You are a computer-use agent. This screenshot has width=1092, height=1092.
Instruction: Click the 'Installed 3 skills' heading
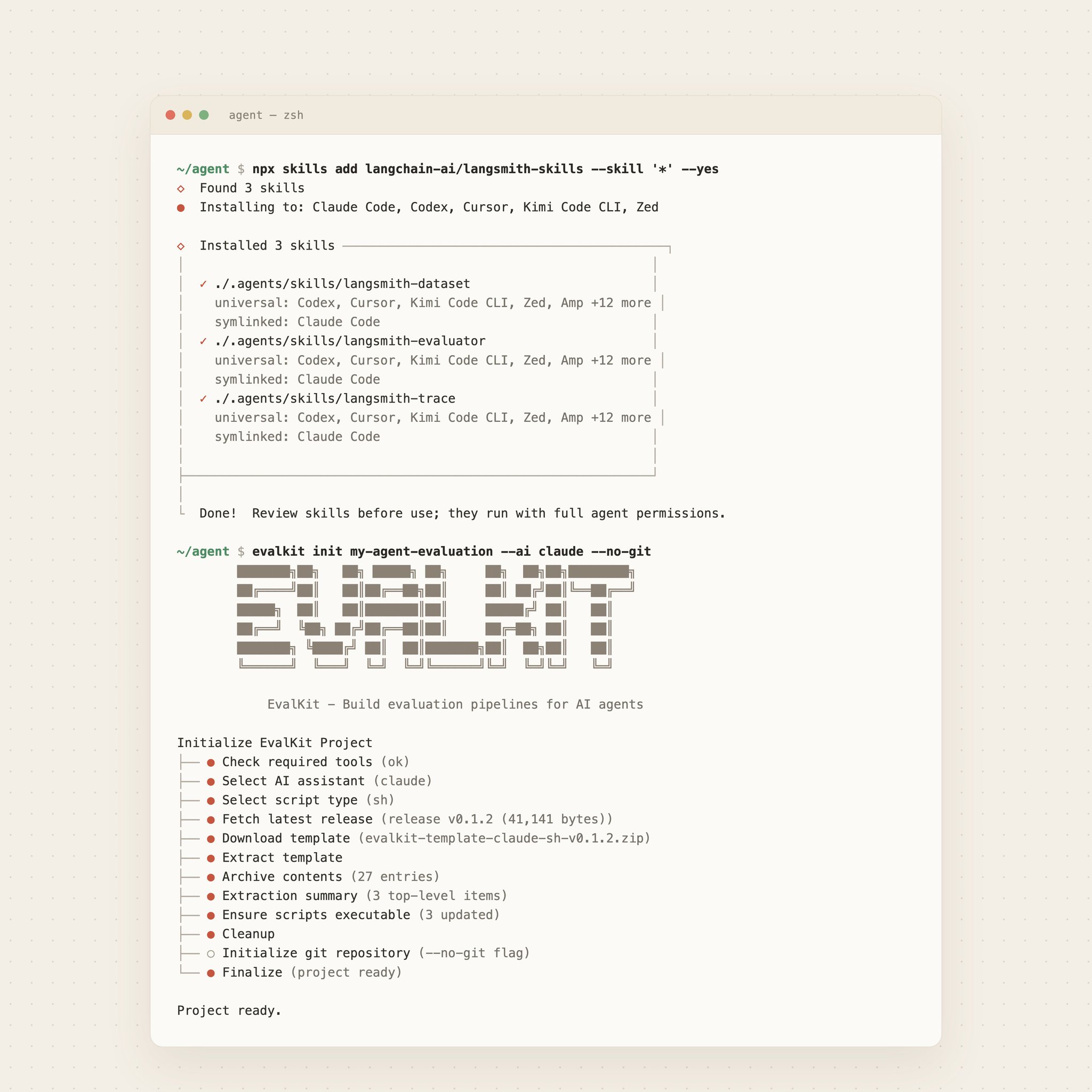(267, 246)
